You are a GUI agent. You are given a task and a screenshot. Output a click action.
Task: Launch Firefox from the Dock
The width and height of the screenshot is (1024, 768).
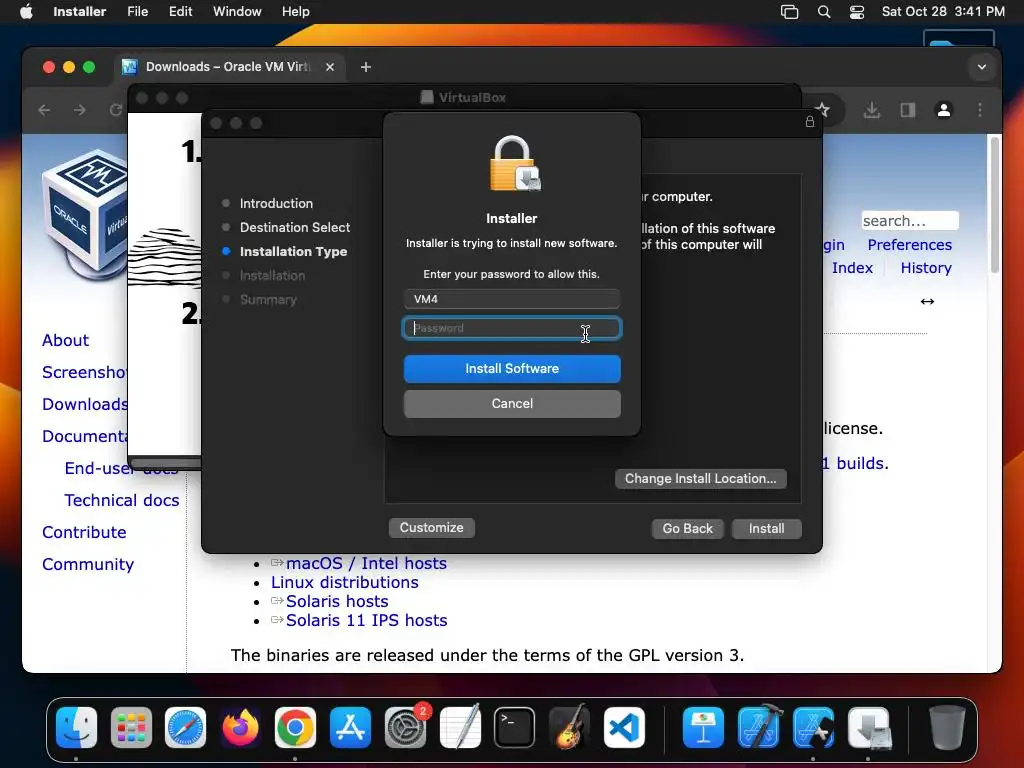[x=240, y=728]
